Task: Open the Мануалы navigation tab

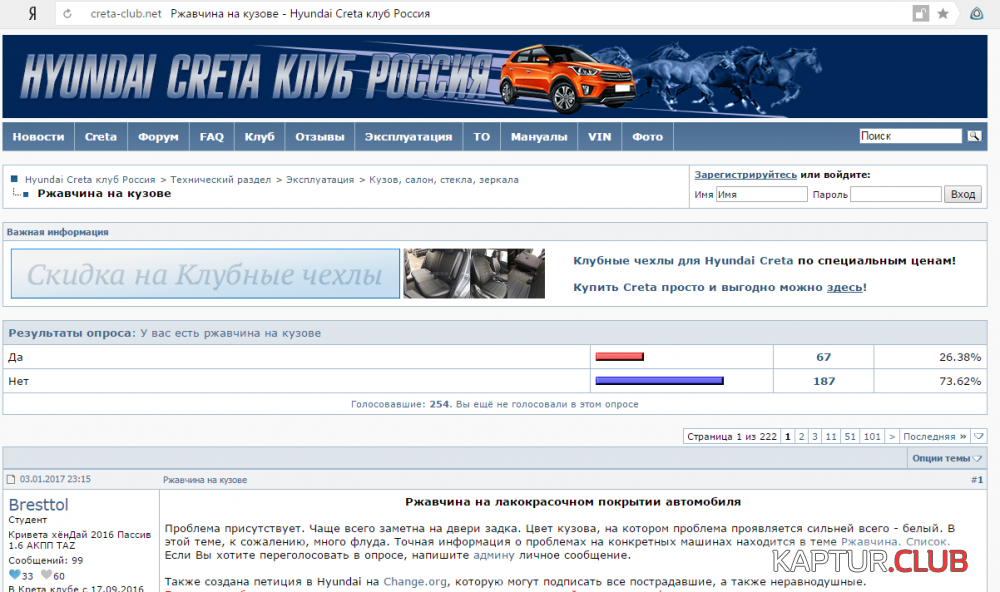Action: coord(538,137)
